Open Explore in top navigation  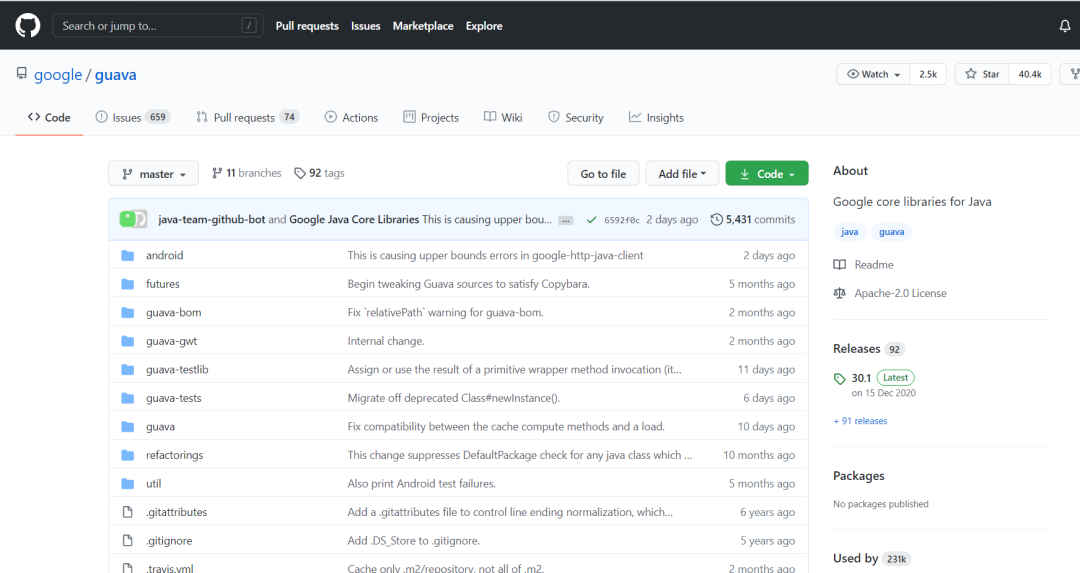point(484,26)
